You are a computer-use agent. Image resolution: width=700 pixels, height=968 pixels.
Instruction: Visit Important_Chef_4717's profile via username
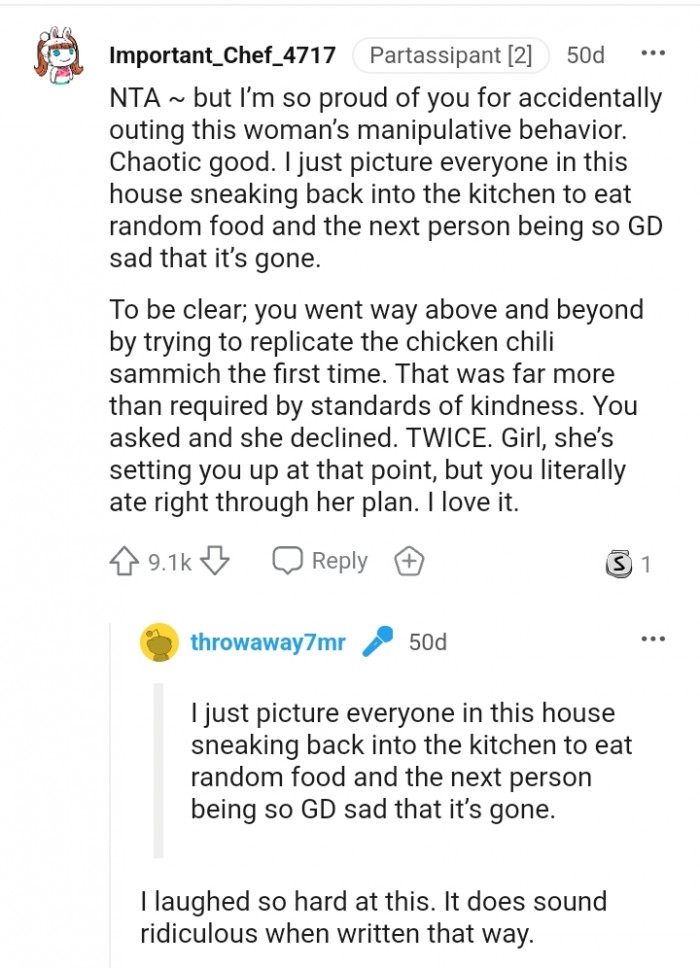222,55
